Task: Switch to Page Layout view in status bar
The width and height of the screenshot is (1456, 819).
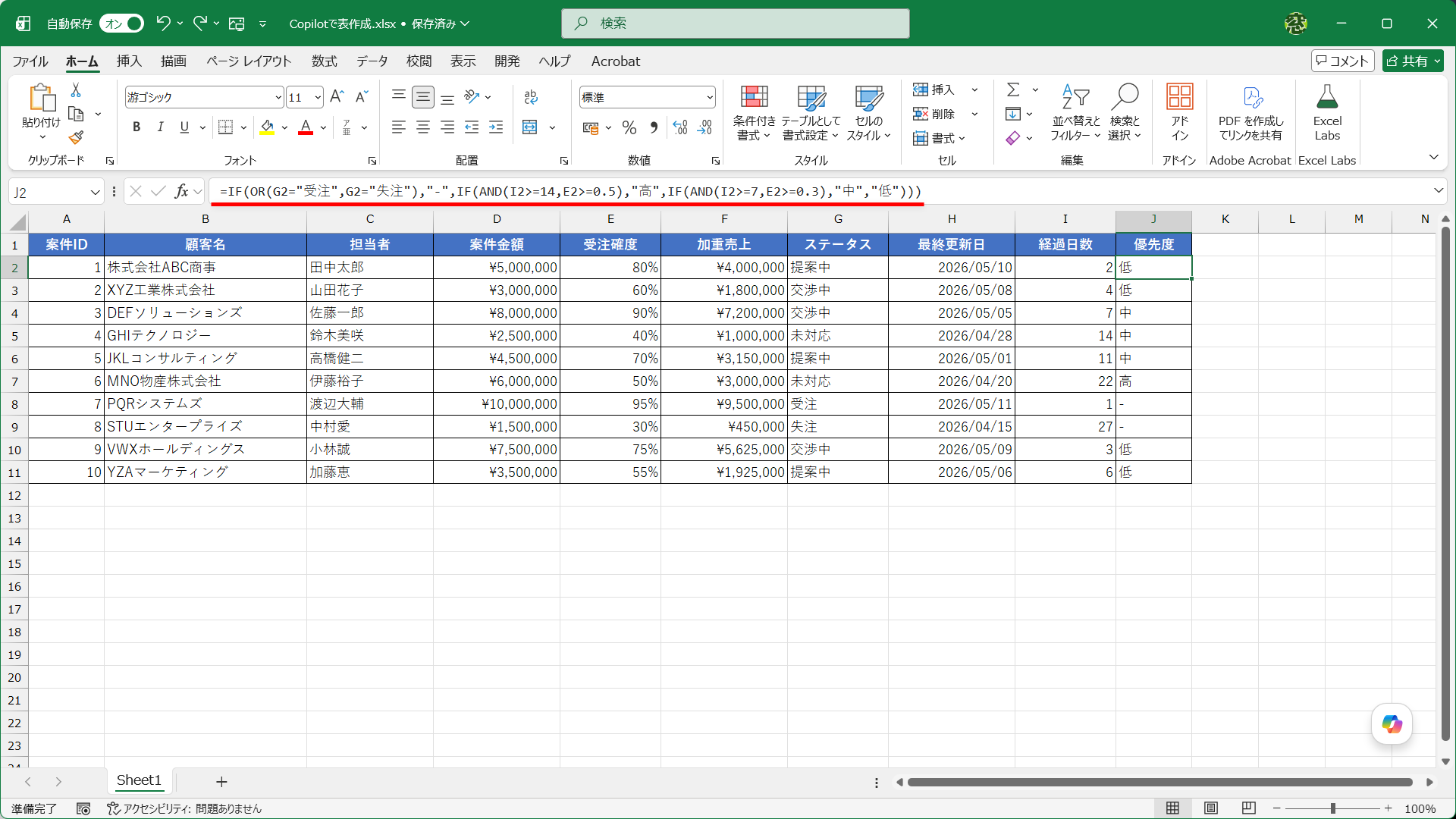Action: [x=1211, y=808]
